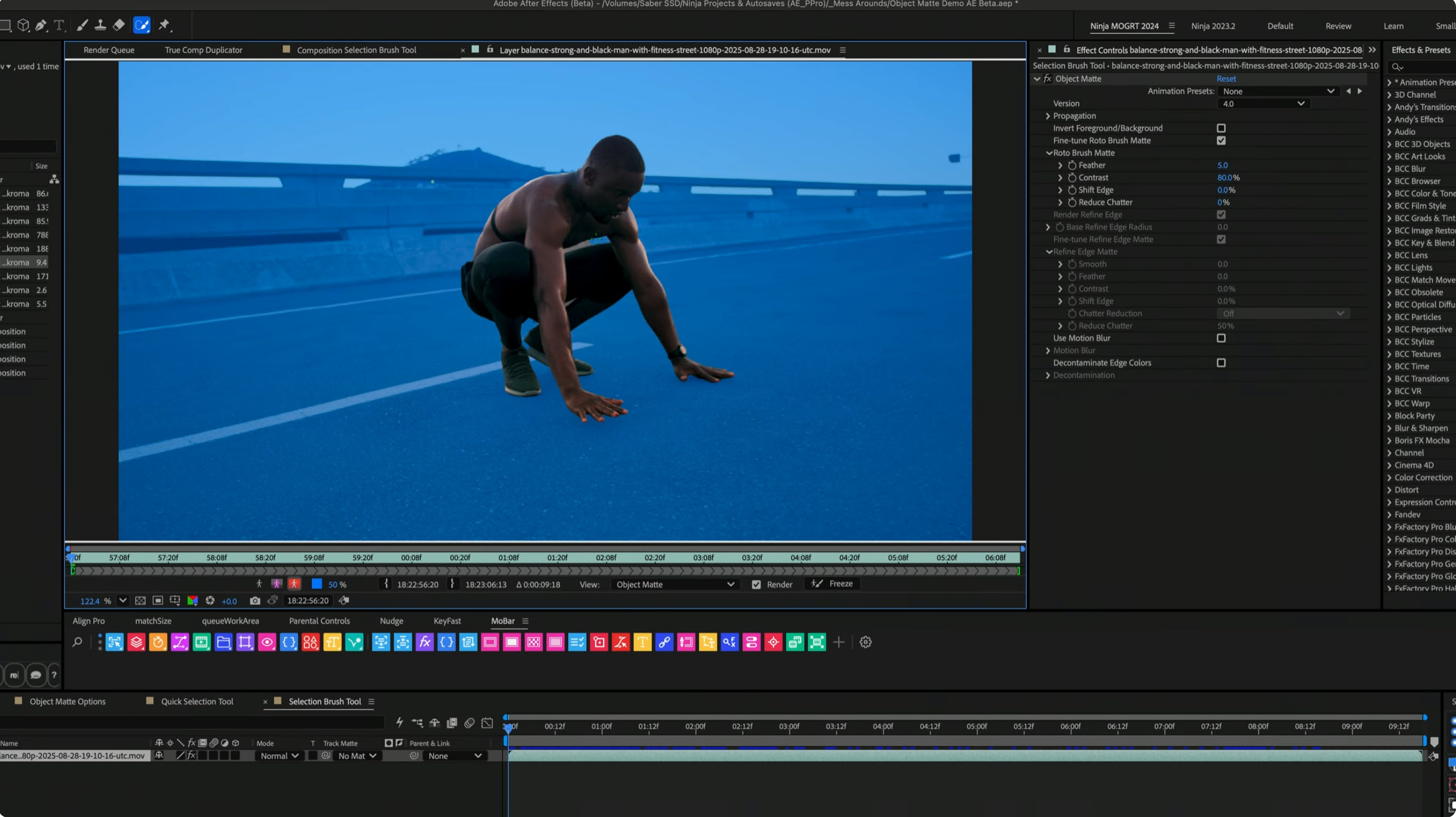Viewport: 1456px width, 817px height.
Task: Open MoBar settings gear icon
Action: click(x=866, y=642)
